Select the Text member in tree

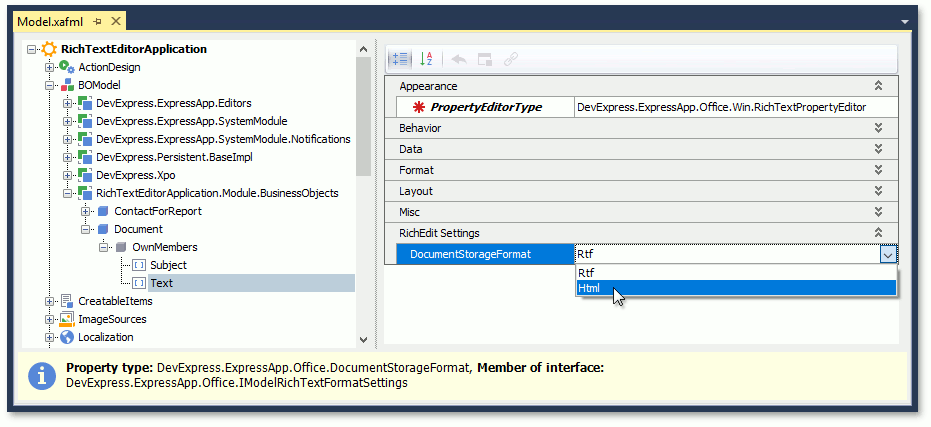click(162, 283)
